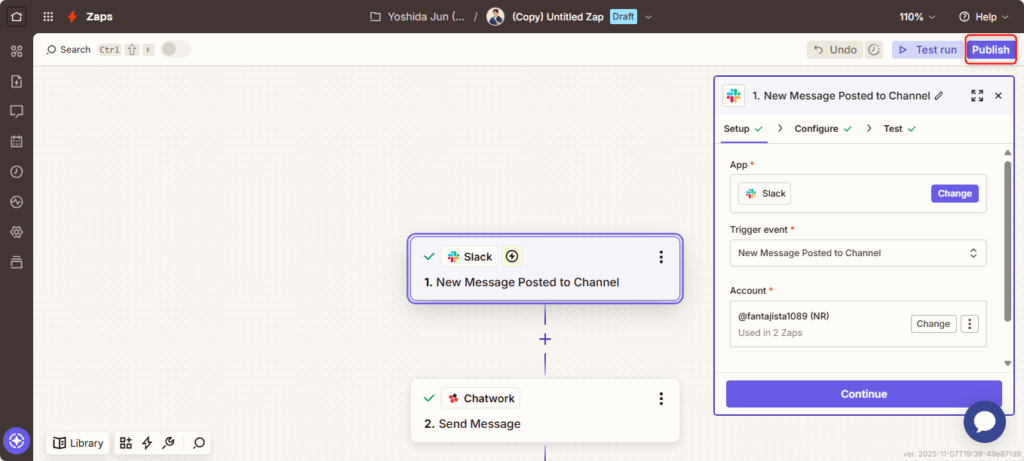The width and height of the screenshot is (1024, 461).
Task: Click the lightning bolt icon in bottom toolbar
Action: click(147, 443)
